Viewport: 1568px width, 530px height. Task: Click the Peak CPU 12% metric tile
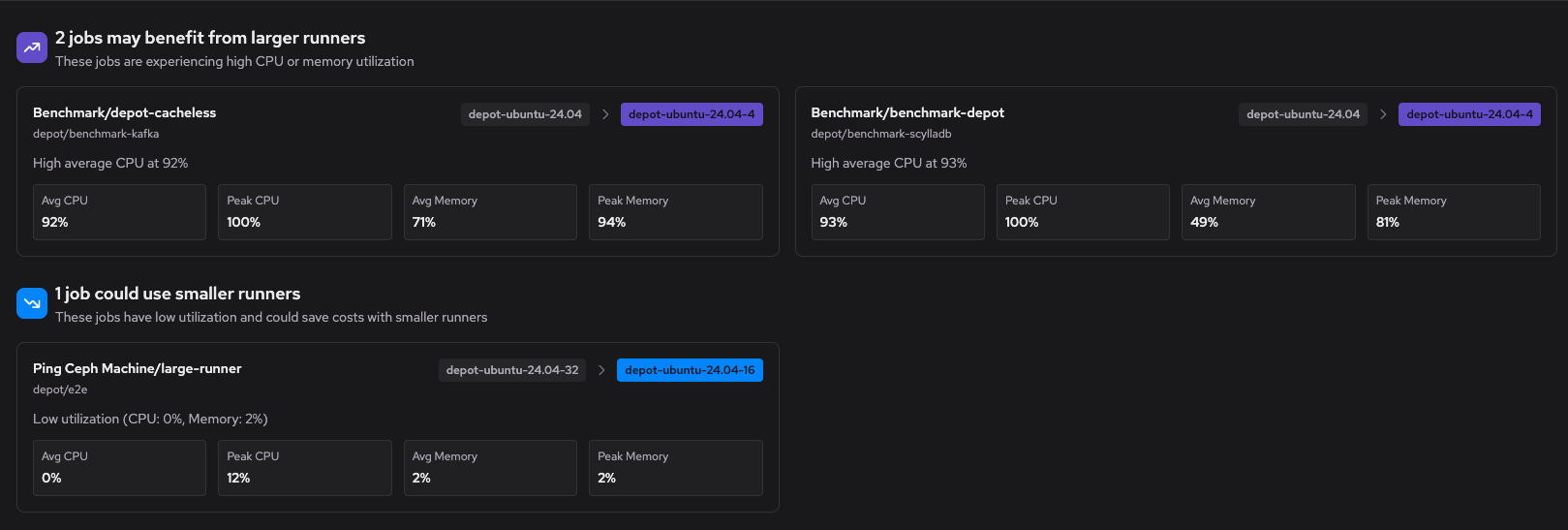pyautogui.click(x=304, y=468)
